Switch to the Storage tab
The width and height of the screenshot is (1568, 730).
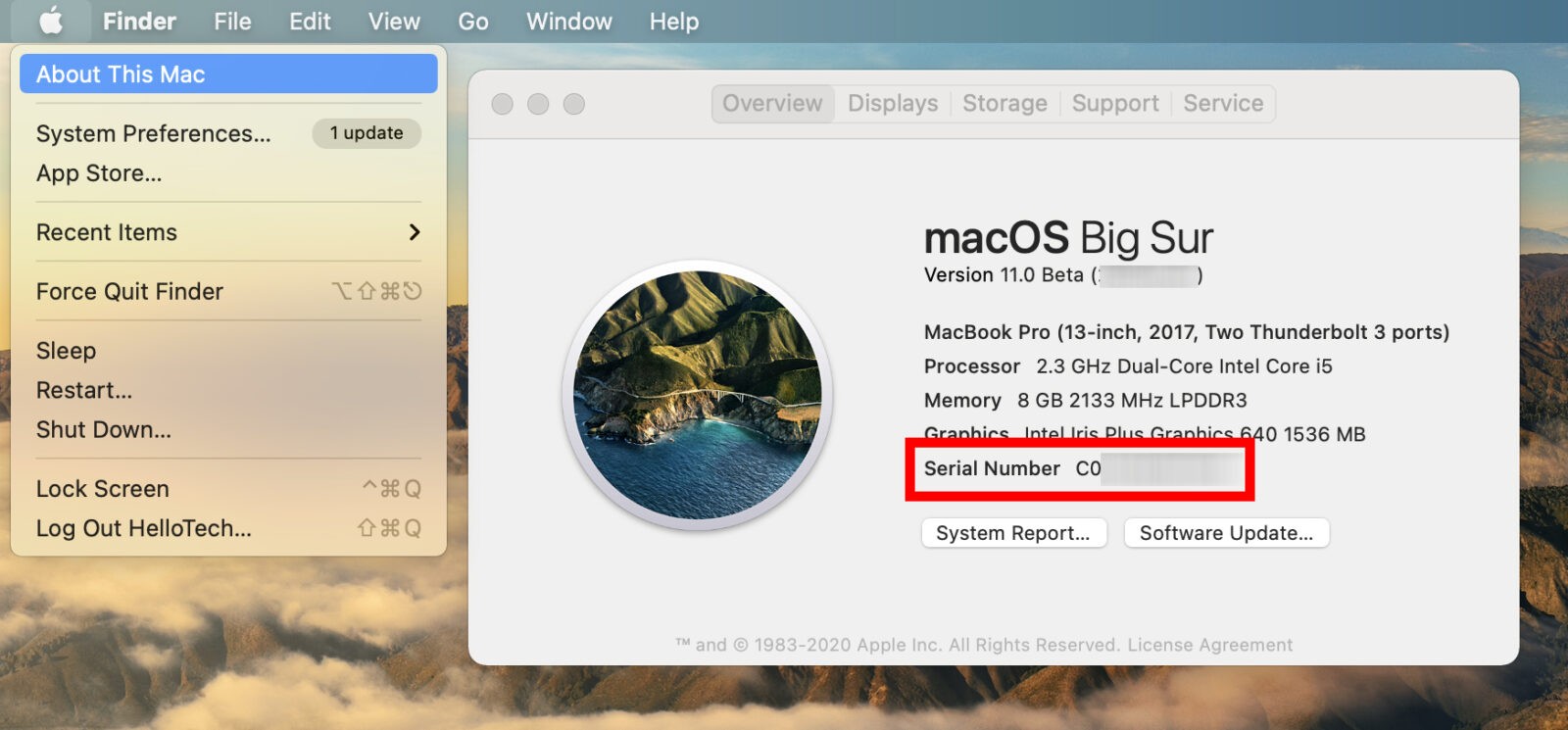pyautogui.click(x=1004, y=104)
